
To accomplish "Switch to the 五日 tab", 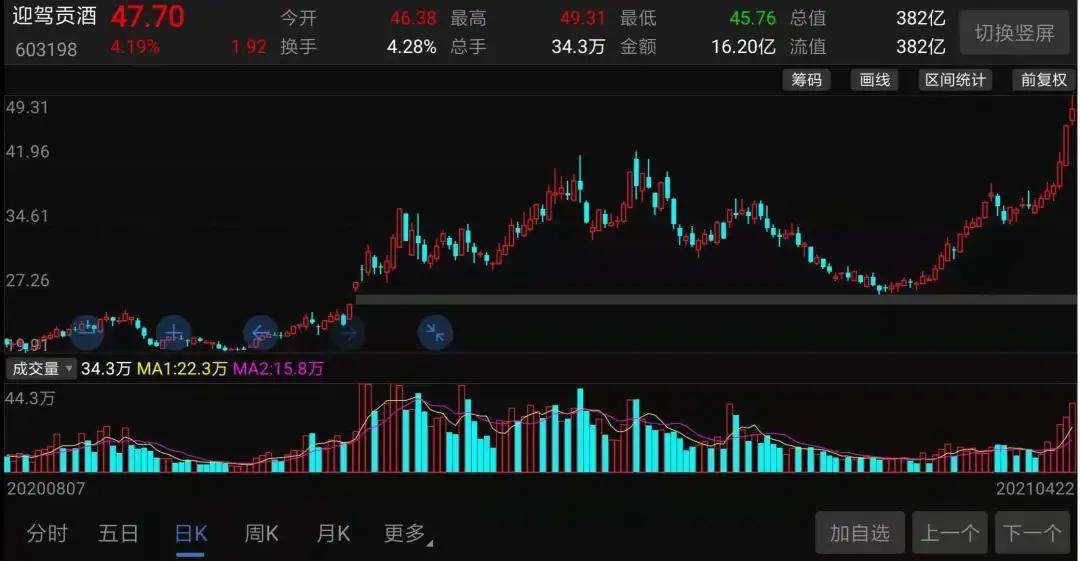I will coord(118,533).
